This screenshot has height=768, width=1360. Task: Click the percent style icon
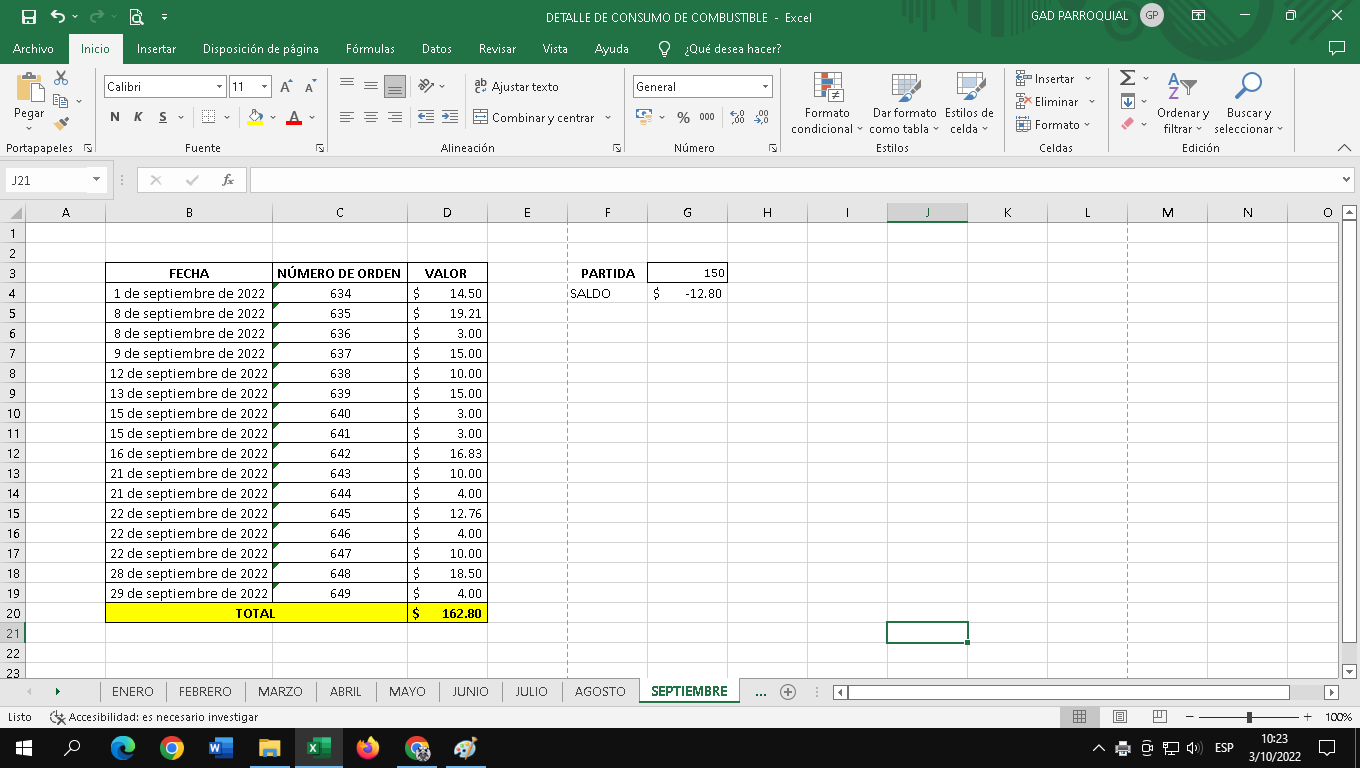[x=683, y=118]
